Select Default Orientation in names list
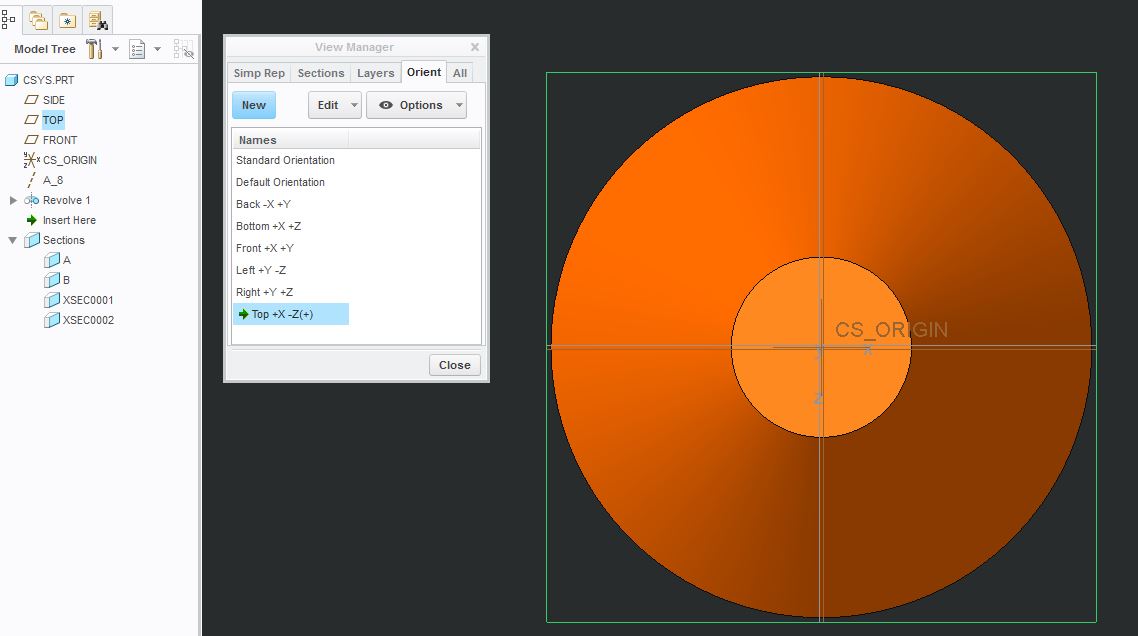 tap(280, 182)
